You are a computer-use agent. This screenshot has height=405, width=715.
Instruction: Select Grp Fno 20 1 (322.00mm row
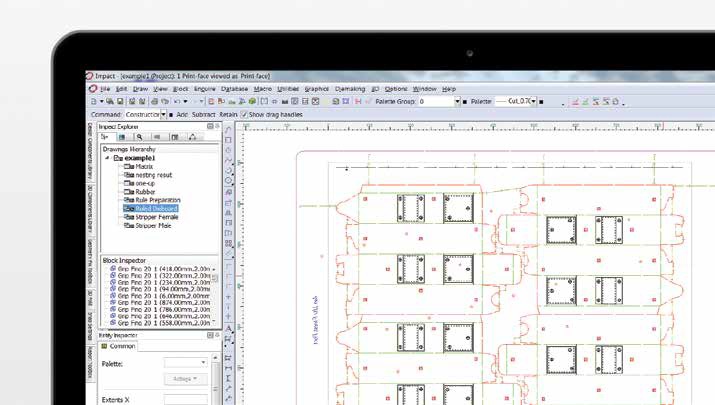(x=160, y=275)
